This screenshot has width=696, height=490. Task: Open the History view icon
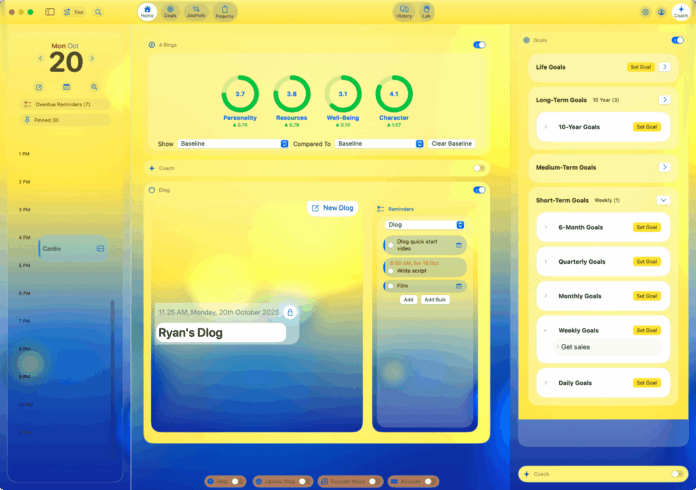[405, 12]
